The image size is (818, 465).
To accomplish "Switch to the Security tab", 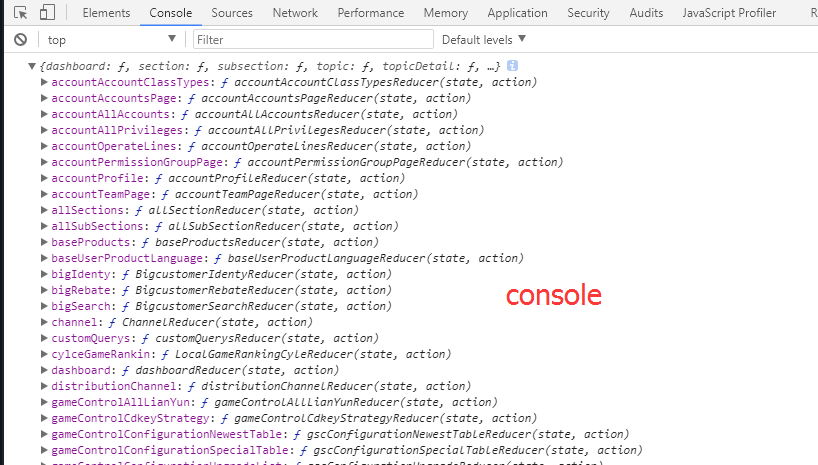I will pos(588,13).
